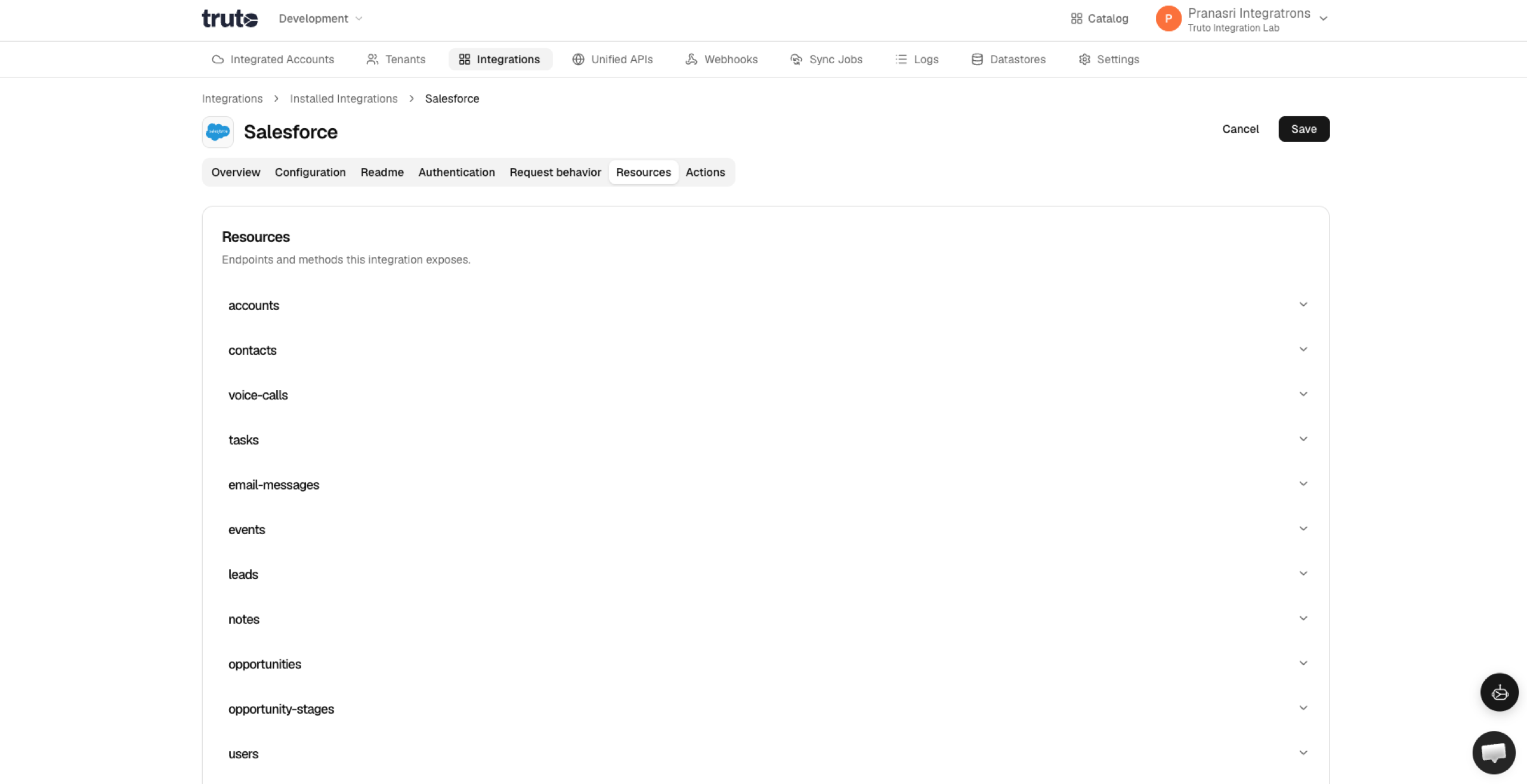Open Logs navigation item

click(x=917, y=59)
